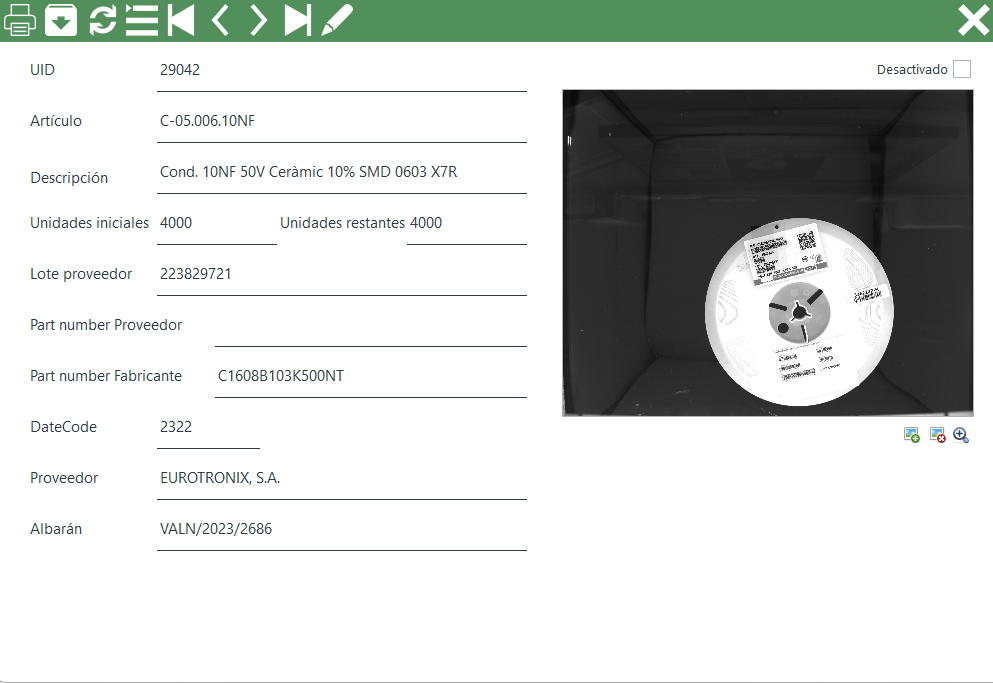Viewport: 993px width, 683px height.
Task: Refresh the record with the sync arrows icon
Action: pyautogui.click(x=102, y=20)
